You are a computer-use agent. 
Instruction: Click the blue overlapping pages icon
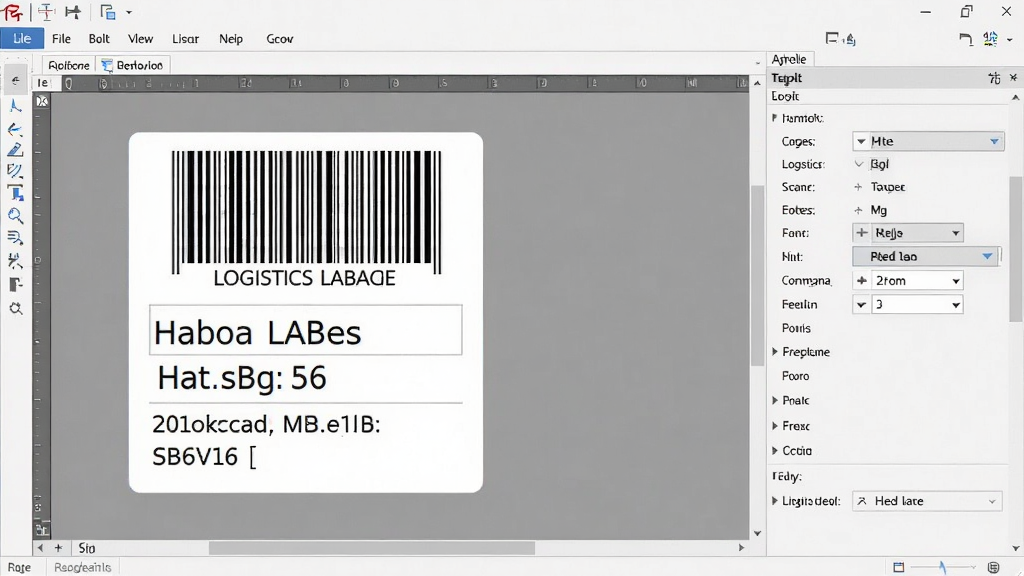click(x=108, y=12)
